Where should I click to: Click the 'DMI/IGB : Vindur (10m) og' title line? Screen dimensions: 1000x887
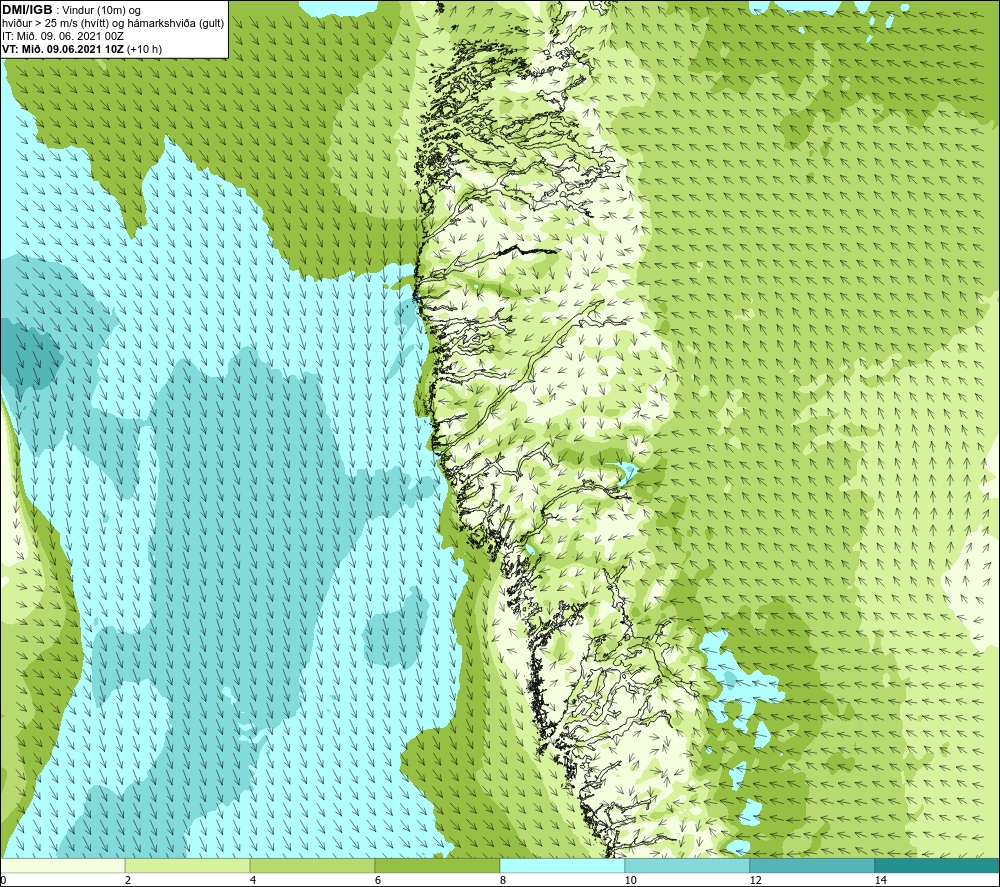(x=71, y=10)
